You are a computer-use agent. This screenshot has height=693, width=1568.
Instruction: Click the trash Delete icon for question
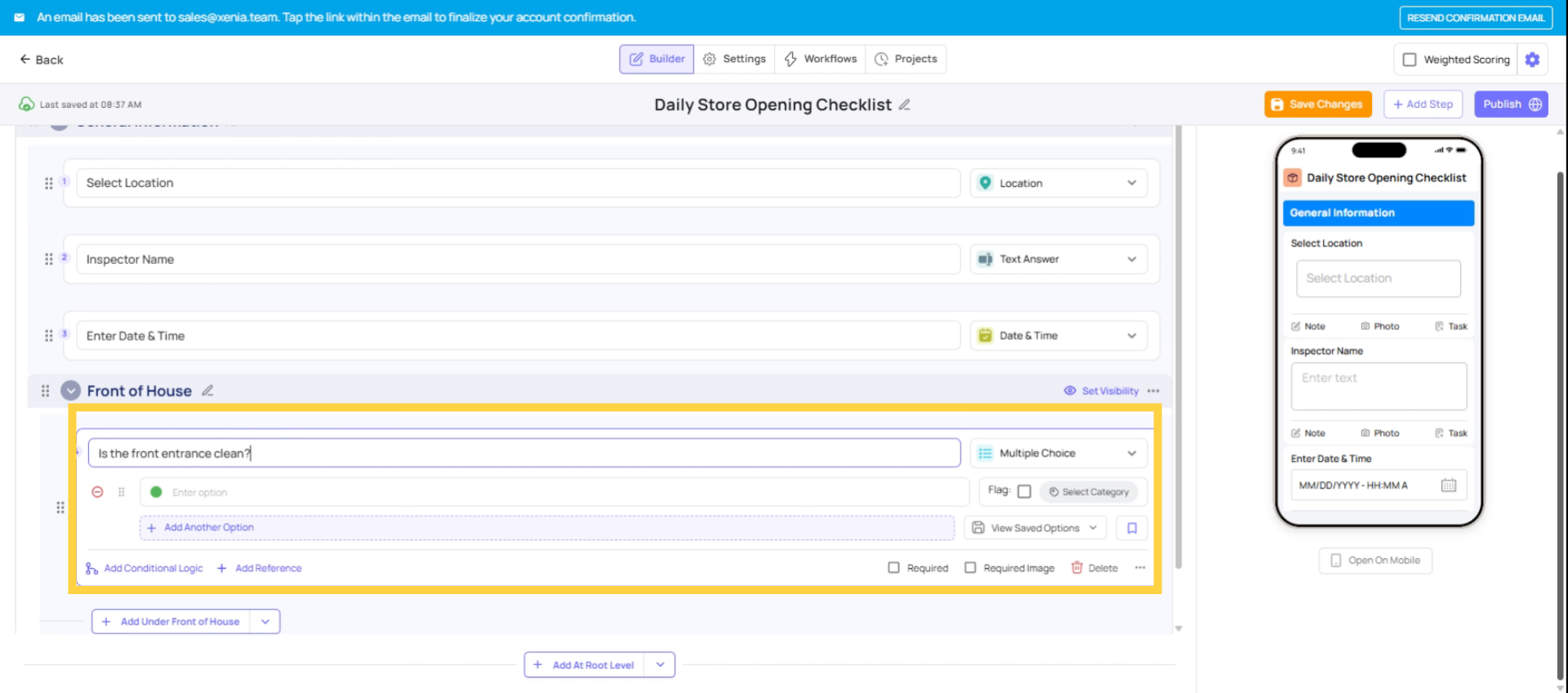pyautogui.click(x=1077, y=568)
